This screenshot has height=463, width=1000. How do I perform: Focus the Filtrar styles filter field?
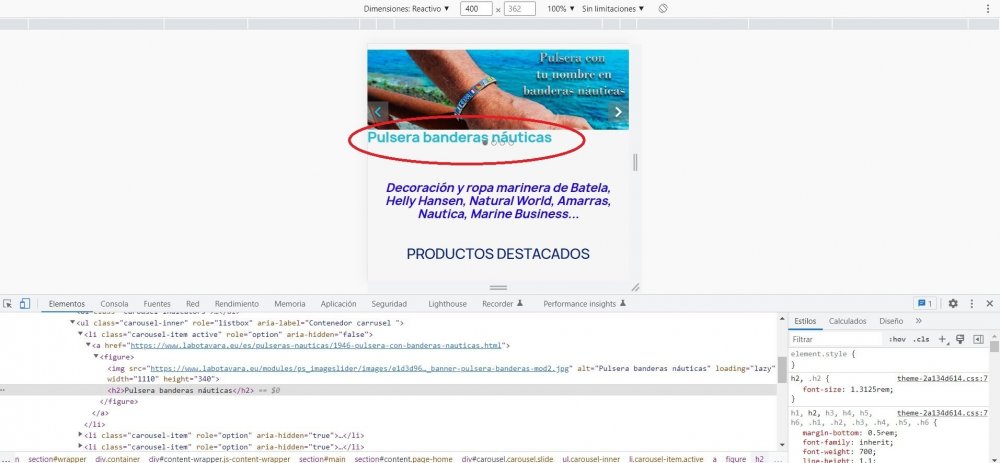pos(836,339)
